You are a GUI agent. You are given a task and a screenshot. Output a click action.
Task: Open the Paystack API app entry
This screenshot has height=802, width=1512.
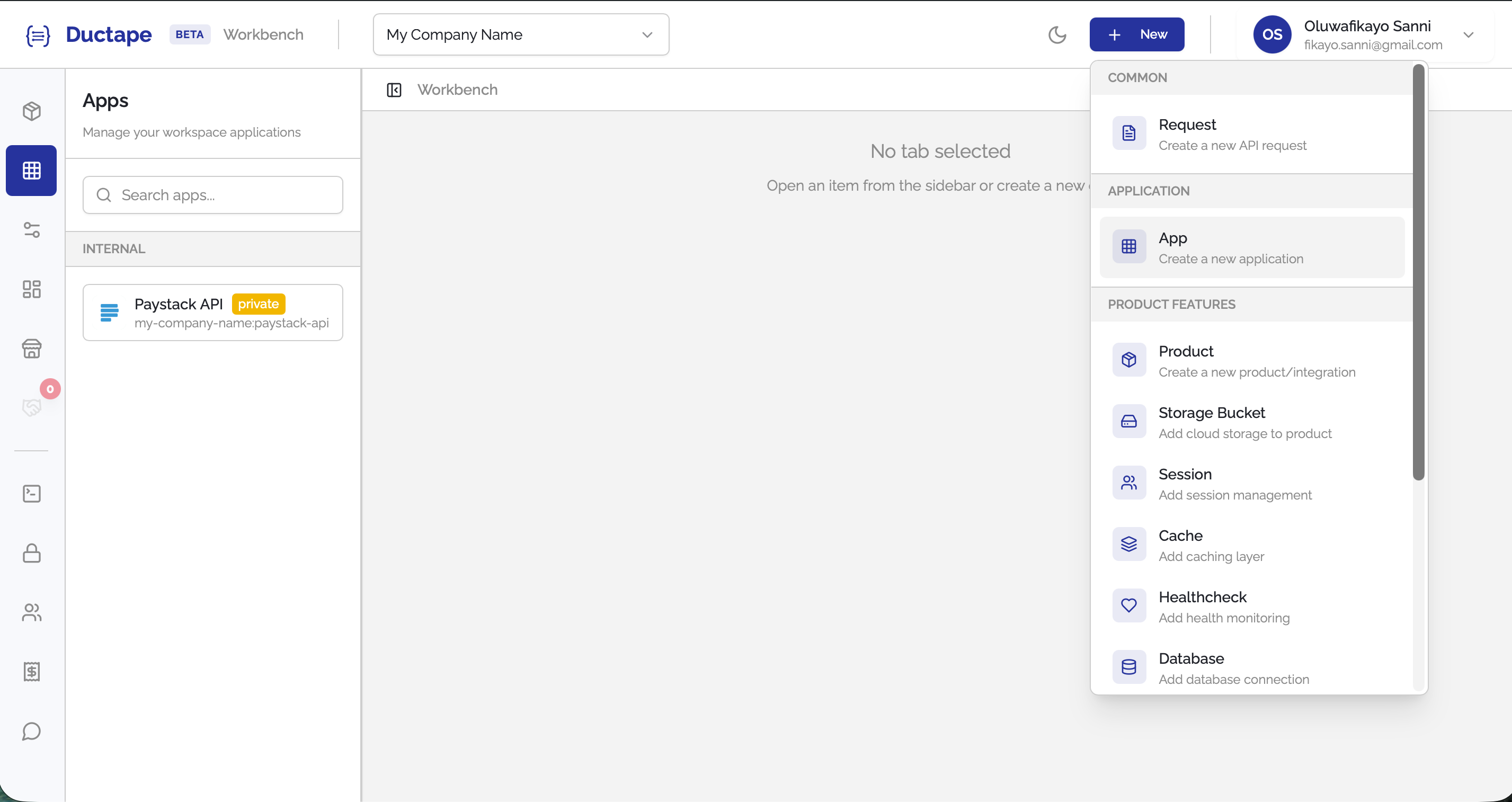212,312
